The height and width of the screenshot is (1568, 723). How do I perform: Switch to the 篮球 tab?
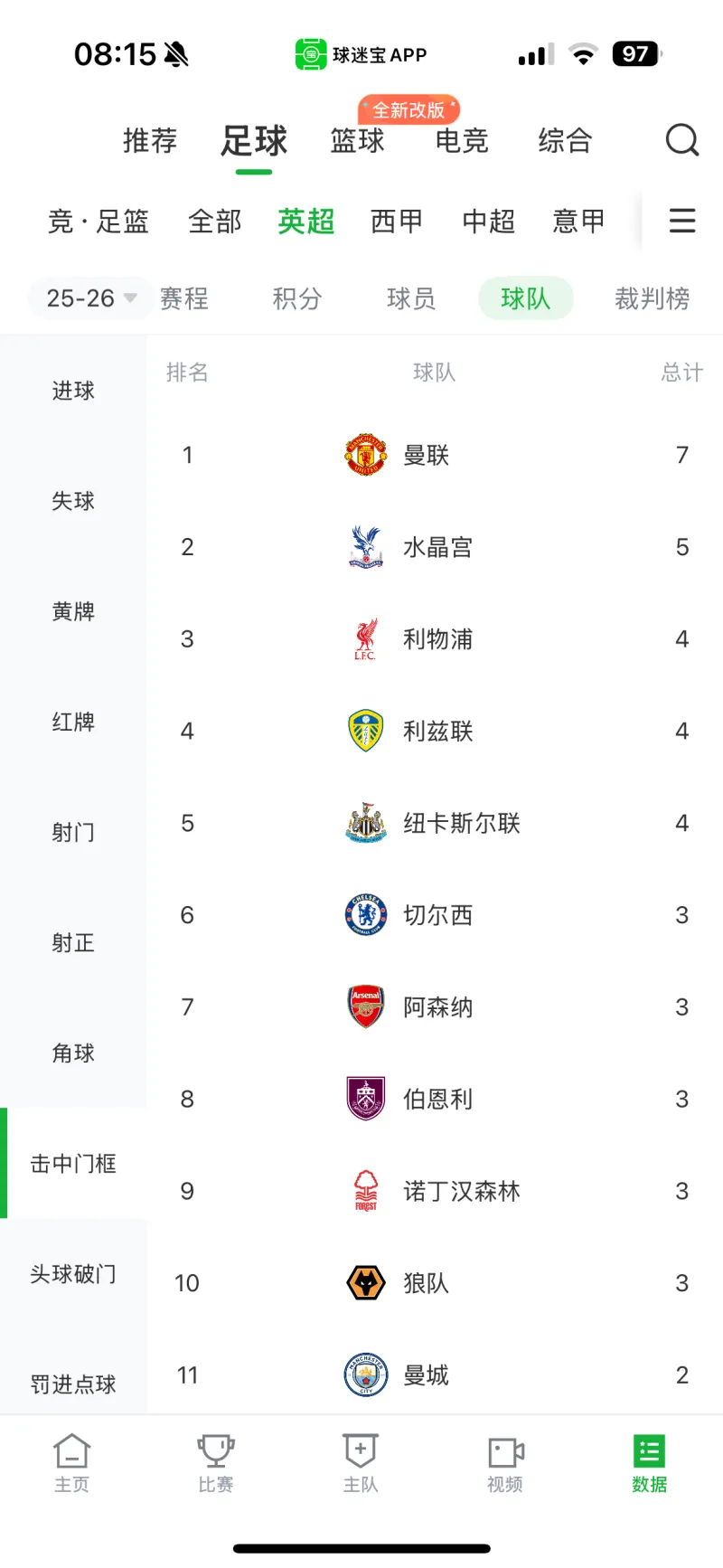click(x=358, y=141)
